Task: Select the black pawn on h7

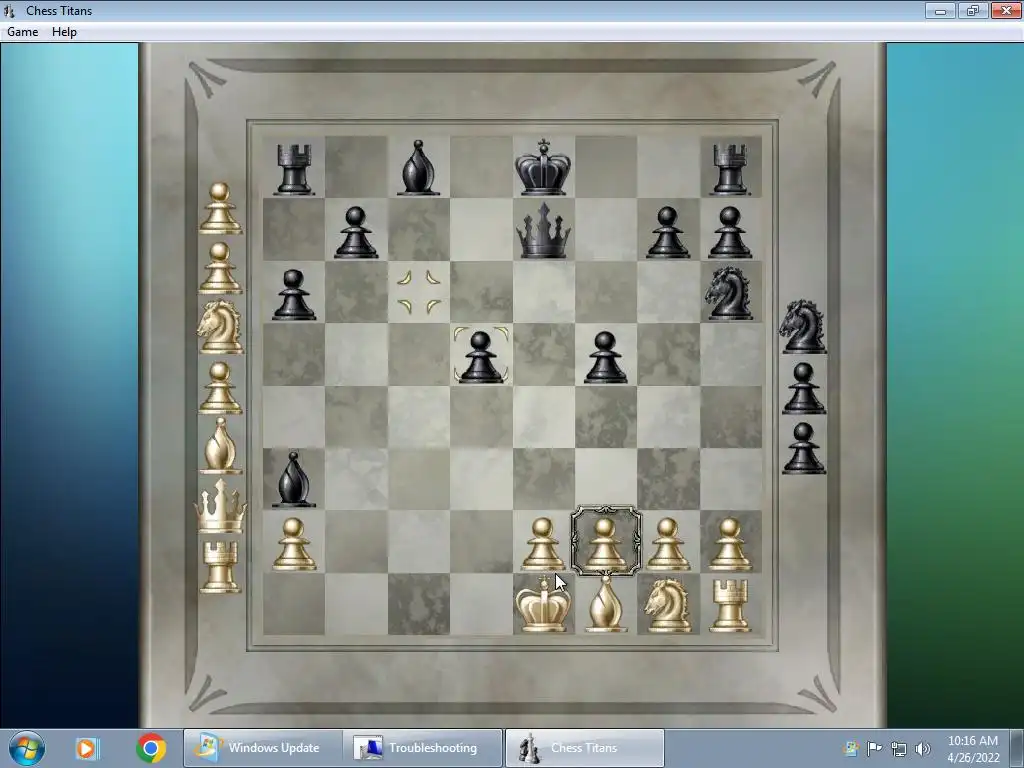Action: [x=729, y=232]
